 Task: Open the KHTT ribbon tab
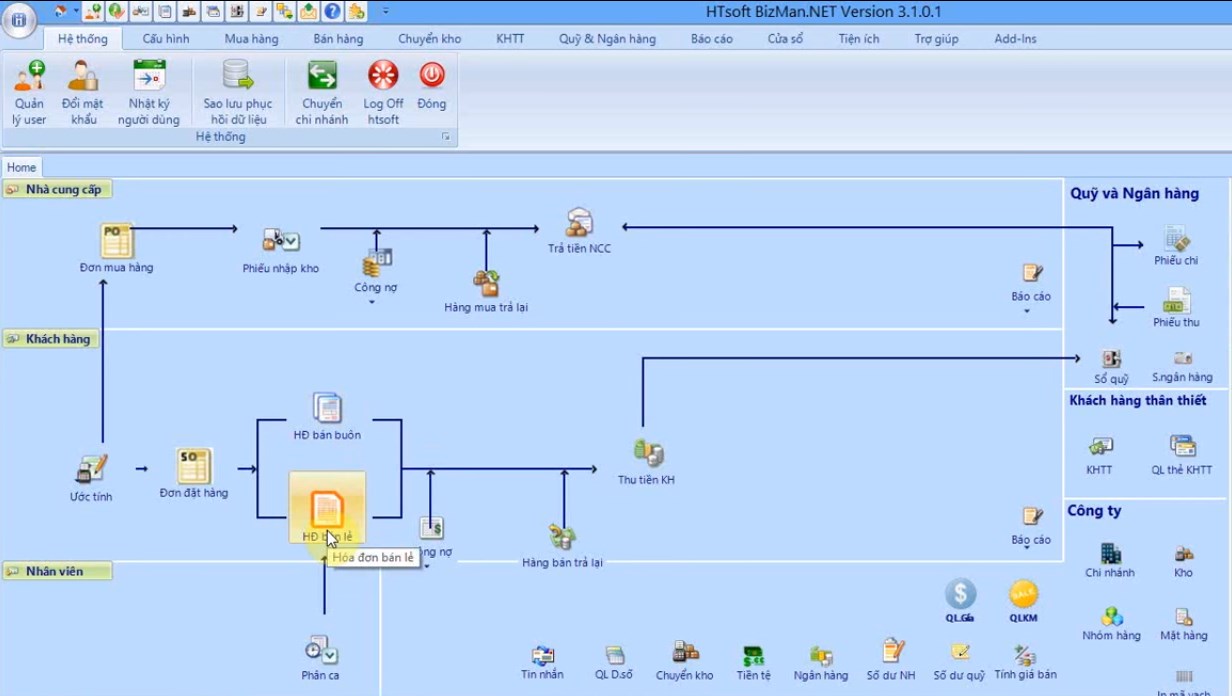tap(511, 39)
